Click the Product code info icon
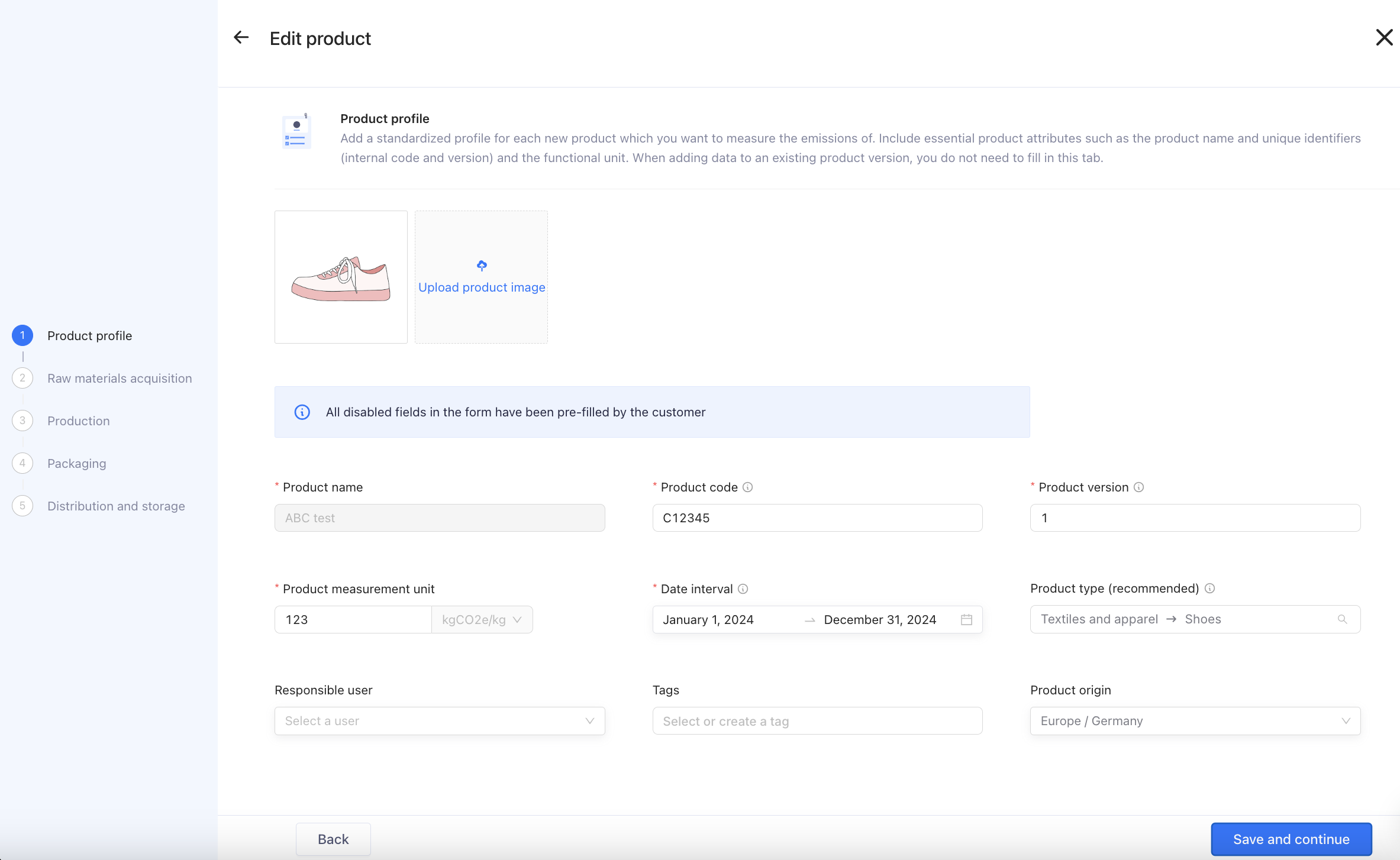Image resolution: width=1400 pixels, height=860 pixels. tap(747, 487)
